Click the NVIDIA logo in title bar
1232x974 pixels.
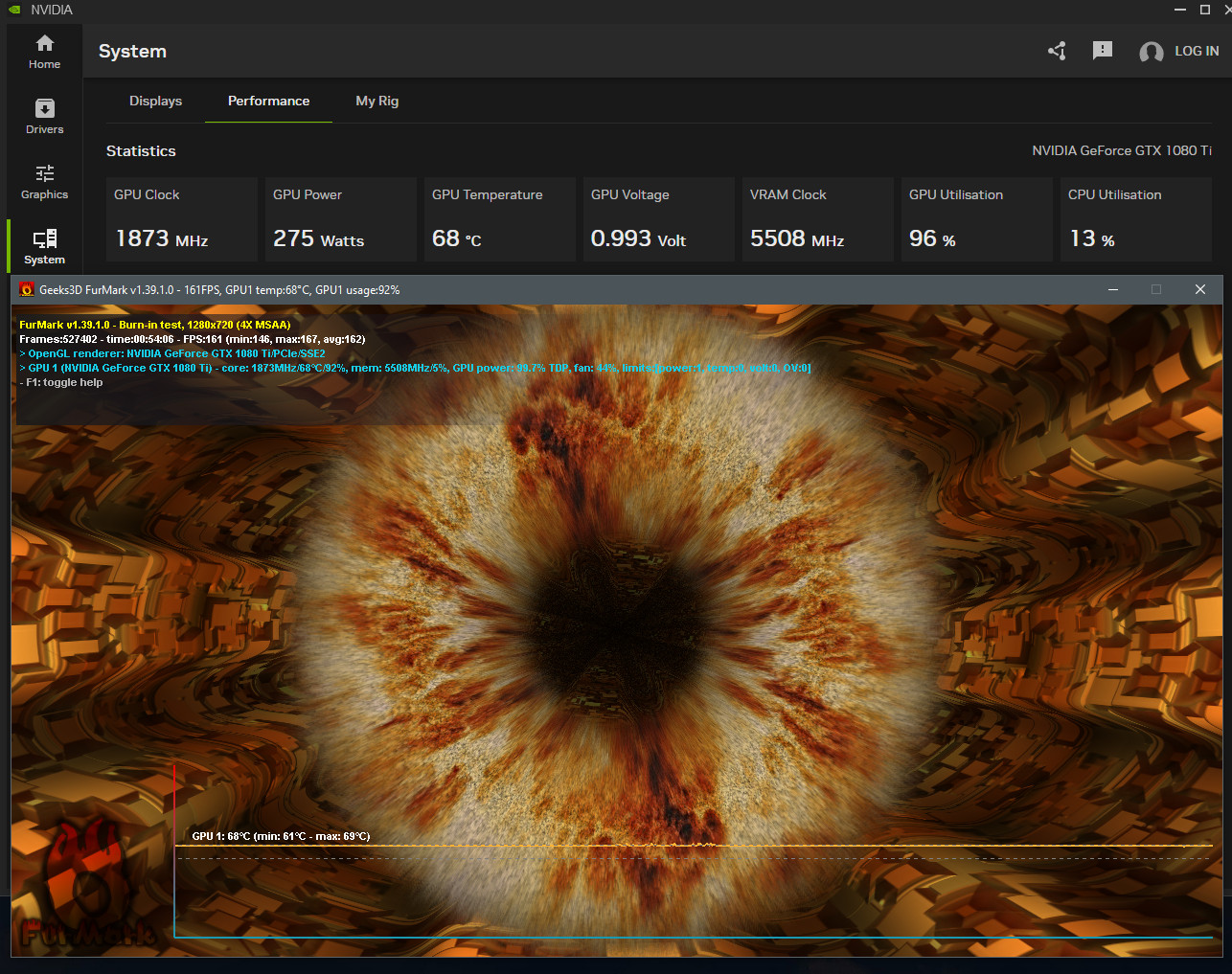14,10
